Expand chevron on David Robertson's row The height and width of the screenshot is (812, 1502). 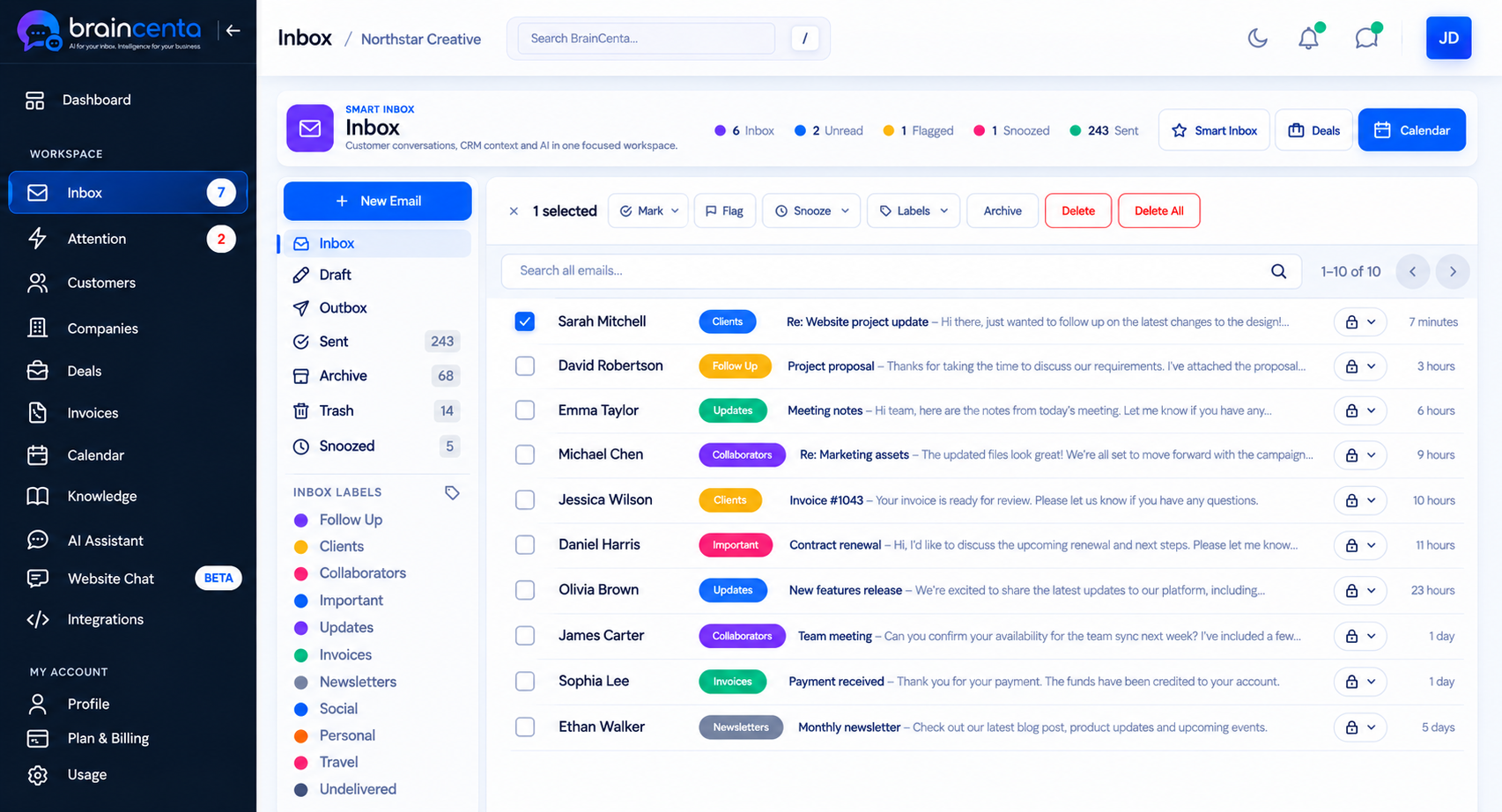click(x=1372, y=366)
